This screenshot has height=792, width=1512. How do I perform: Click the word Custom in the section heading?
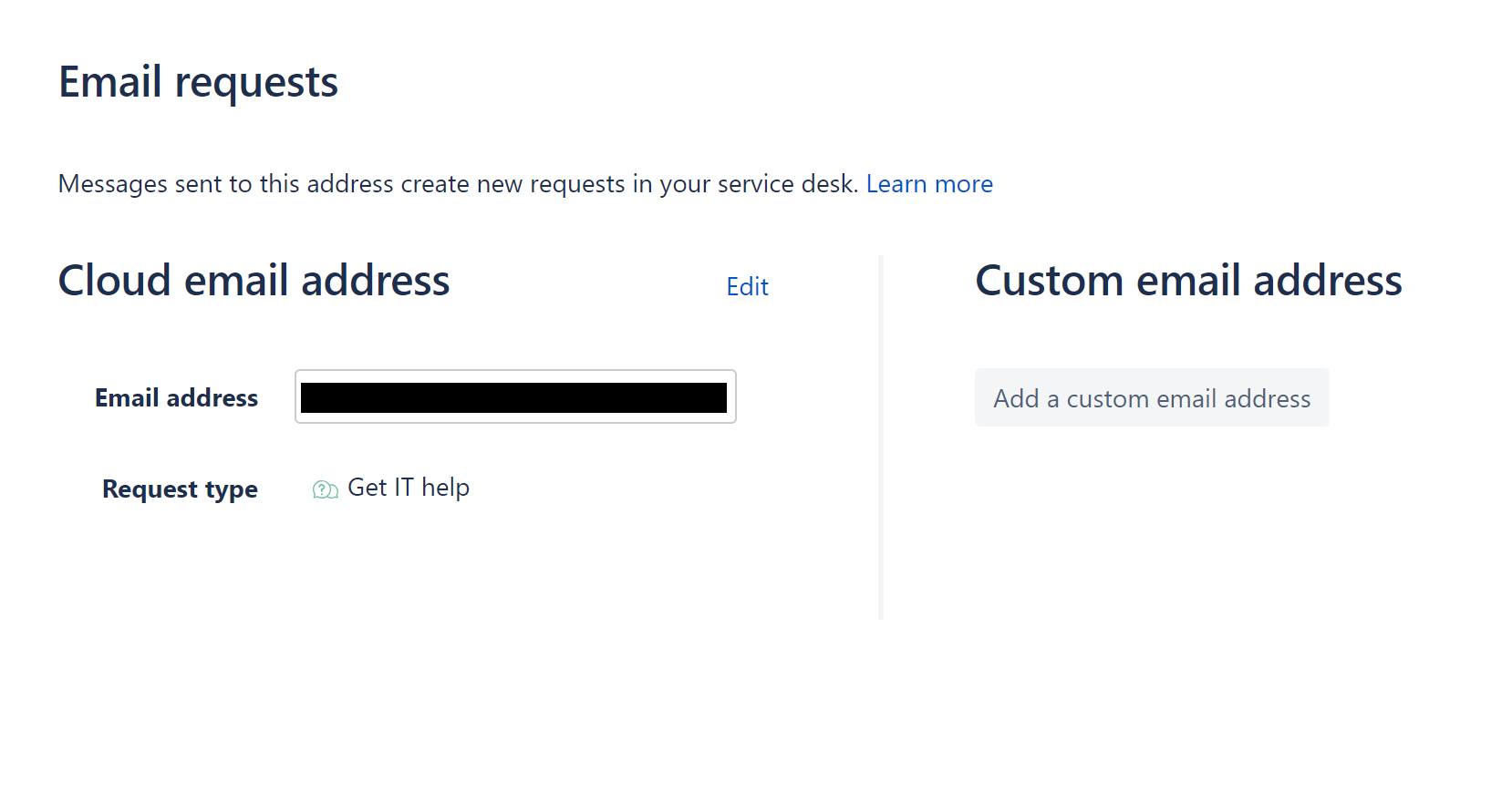pyautogui.click(x=1049, y=281)
